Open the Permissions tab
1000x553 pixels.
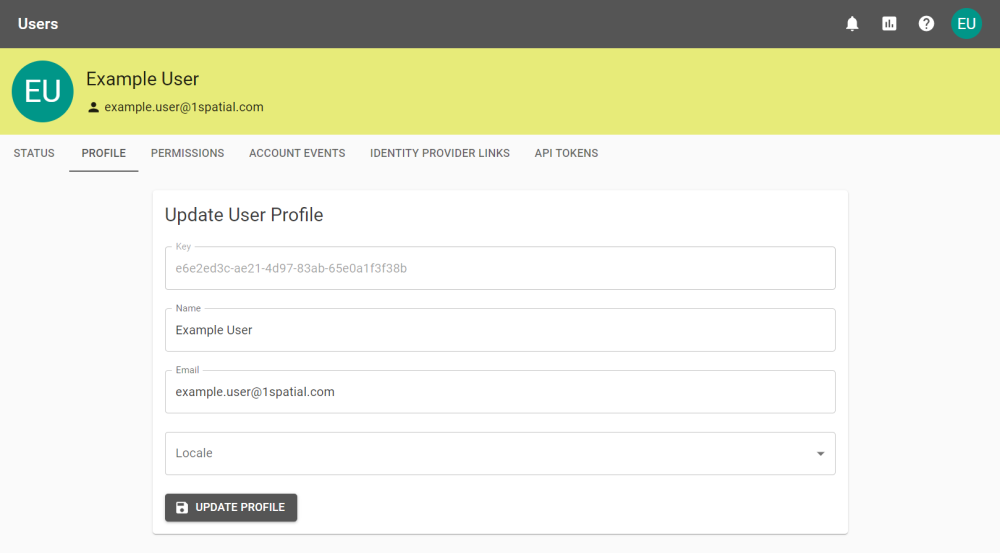187,154
